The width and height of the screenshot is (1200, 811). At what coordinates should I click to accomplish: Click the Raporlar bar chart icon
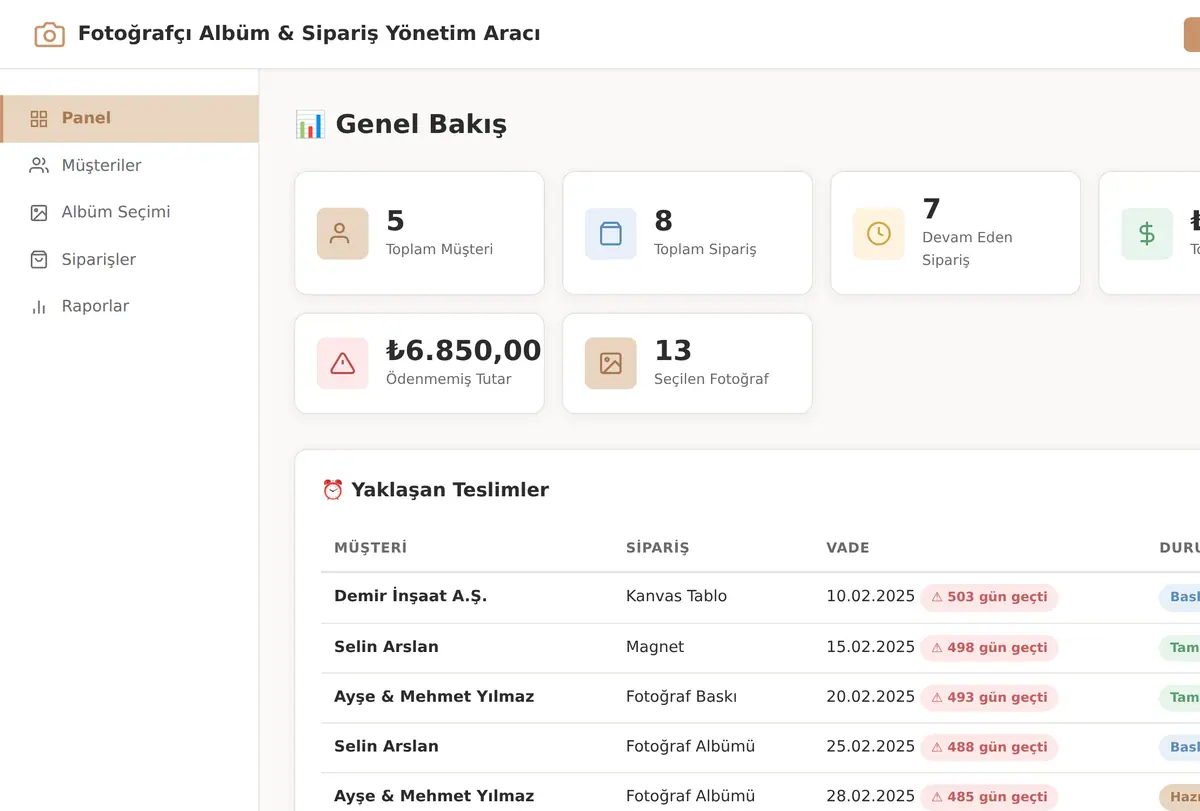39,307
